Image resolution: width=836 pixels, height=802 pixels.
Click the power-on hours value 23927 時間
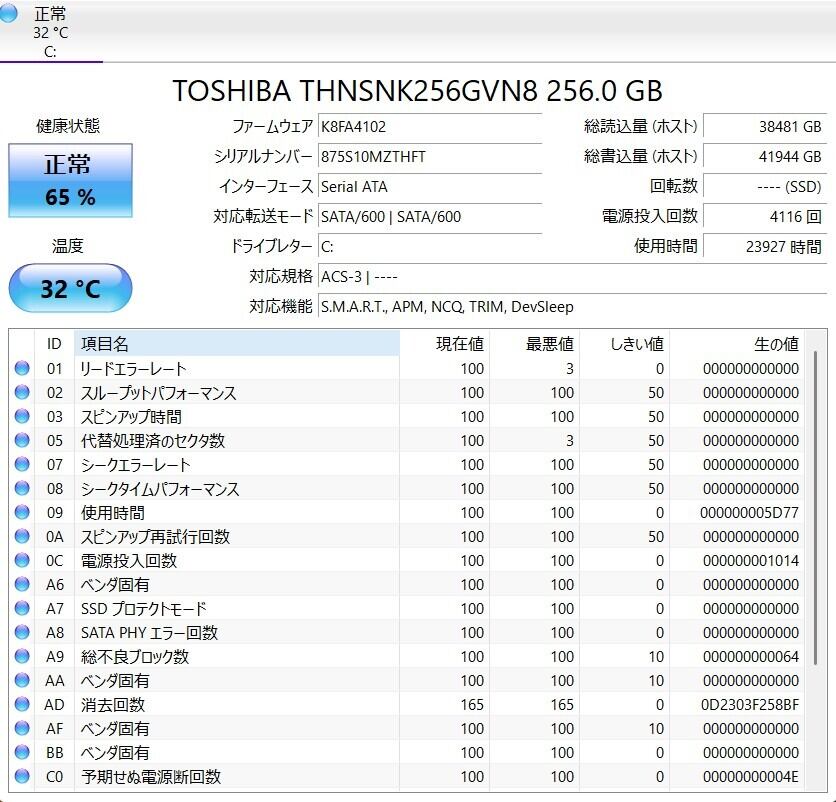click(765, 246)
